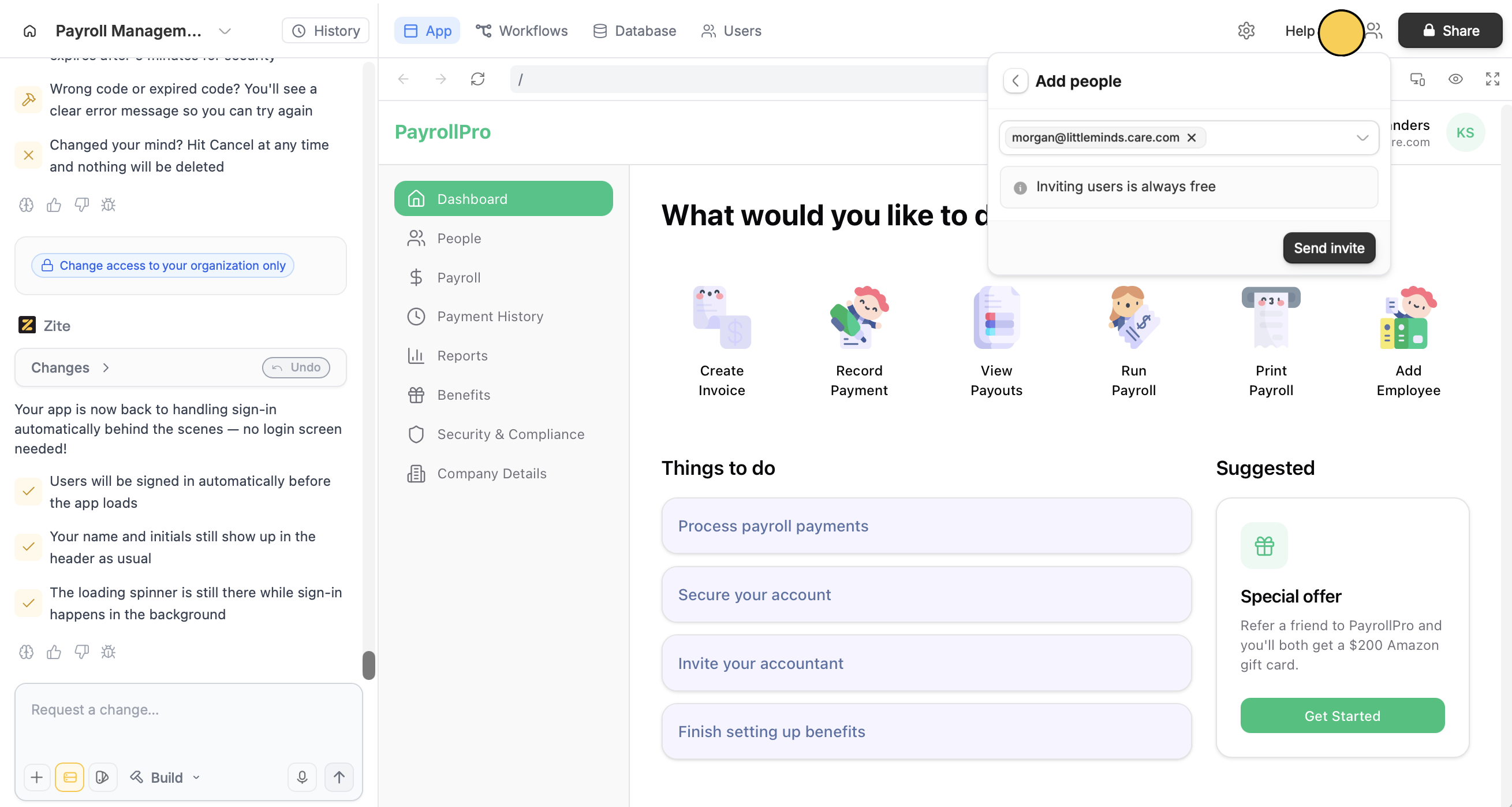Image resolution: width=1512 pixels, height=807 pixels.
Task: Click the plus attach icon
Action: click(36, 777)
